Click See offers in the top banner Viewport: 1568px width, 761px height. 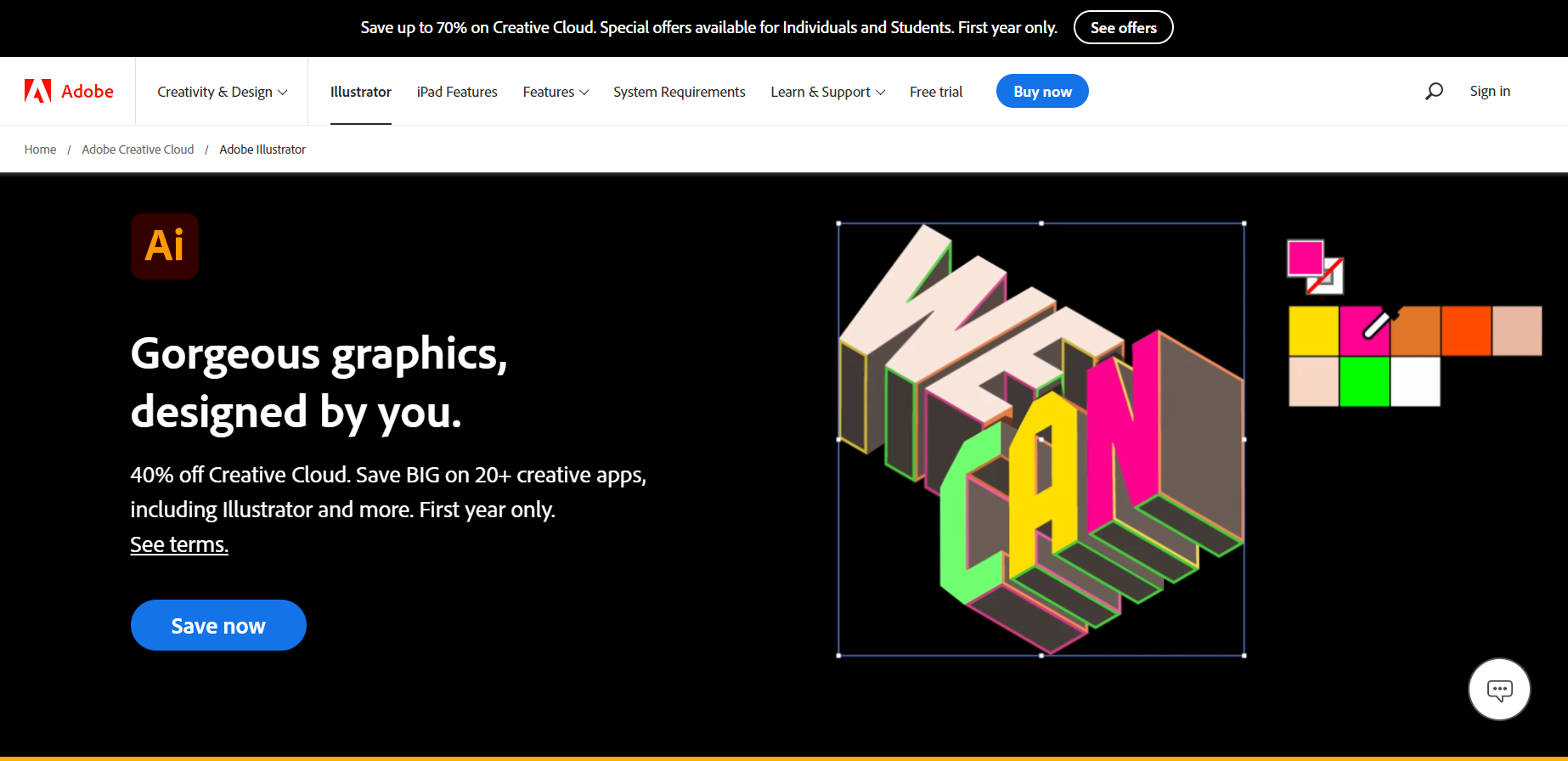pyautogui.click(x=1124, y=27)
